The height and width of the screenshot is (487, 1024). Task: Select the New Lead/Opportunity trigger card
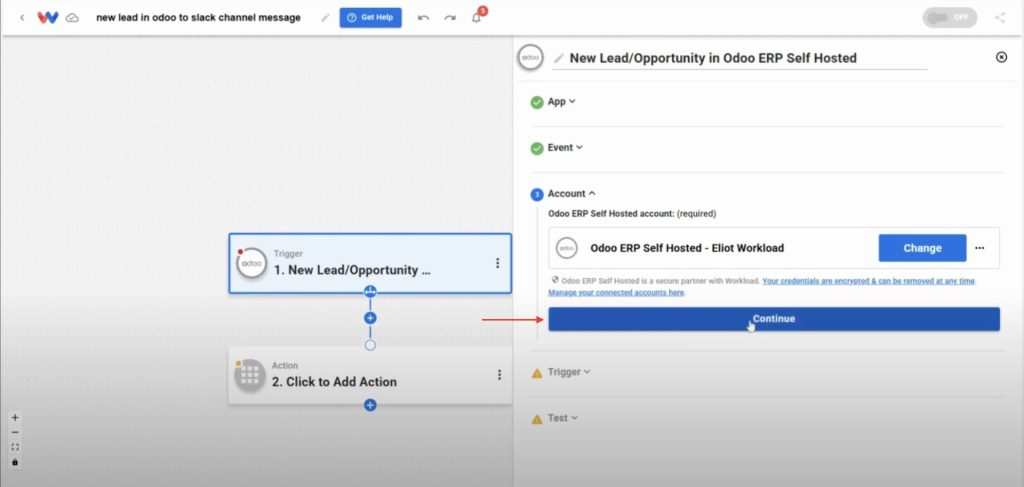pyautogui.click(x=370, y=263)
